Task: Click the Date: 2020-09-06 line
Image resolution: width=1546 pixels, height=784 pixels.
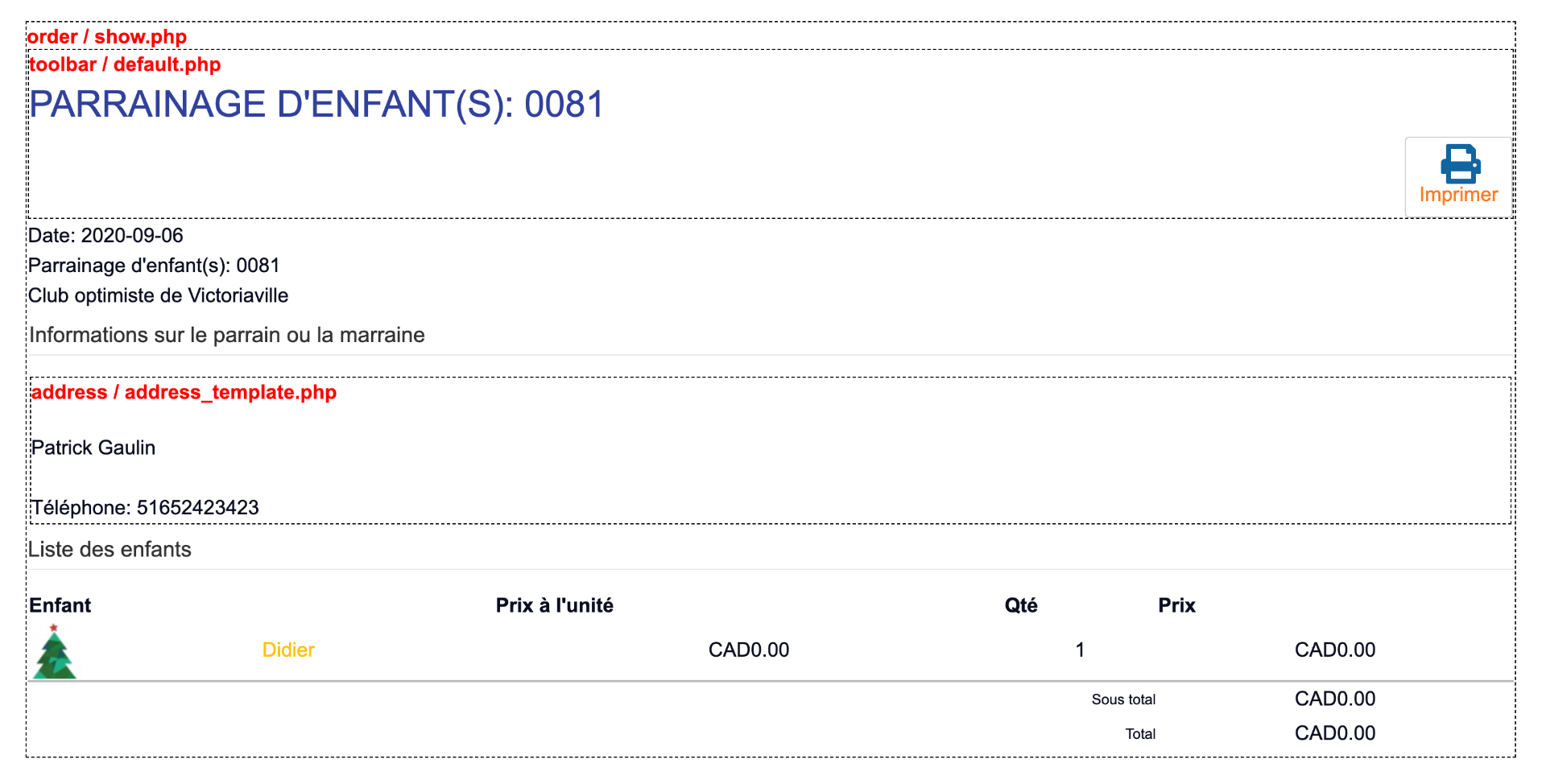Action: [x=105, y=235]
